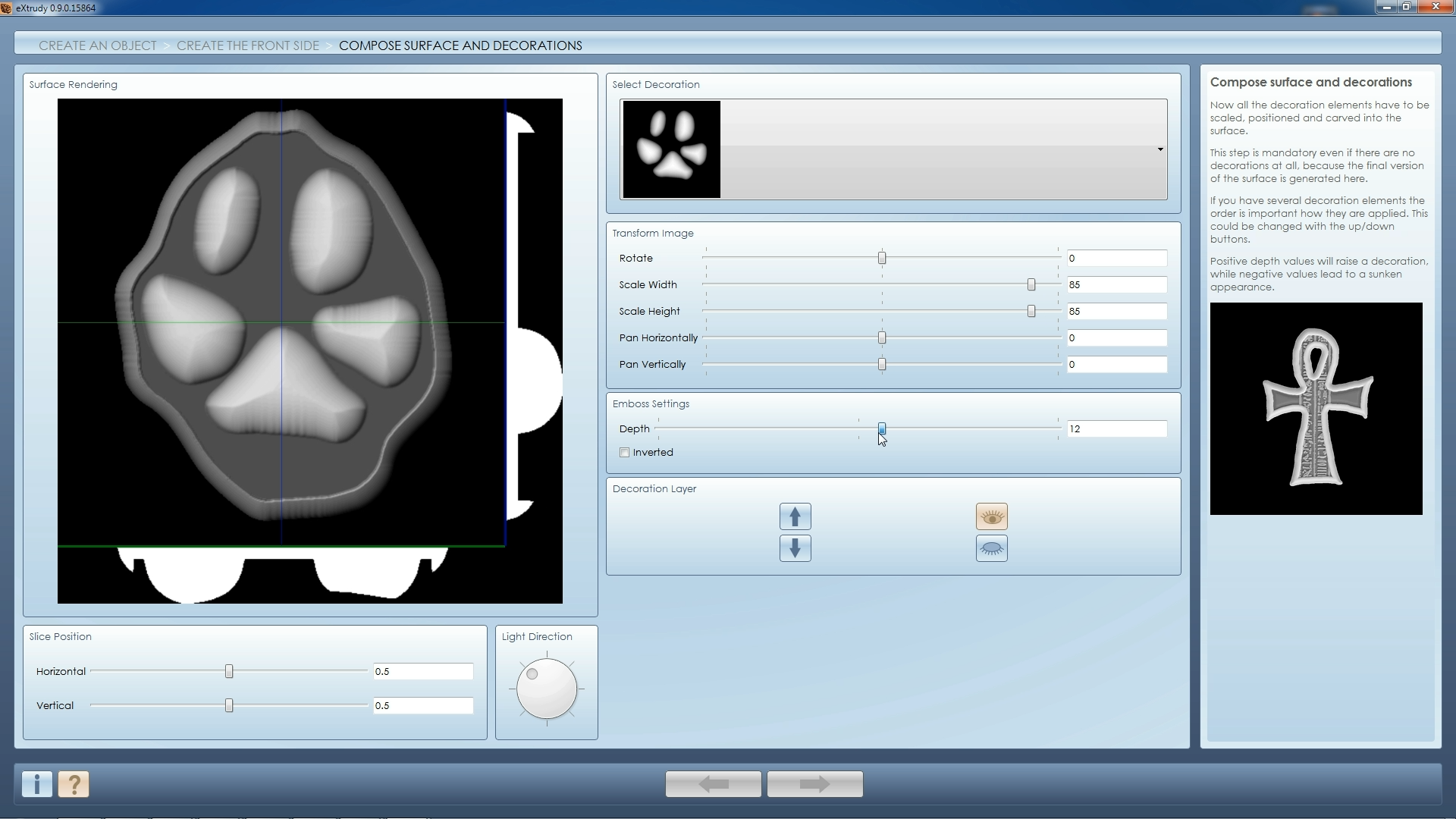The image size is (1456, 819).
Task: Click the info icon button
Action: (x=37, y=784)
